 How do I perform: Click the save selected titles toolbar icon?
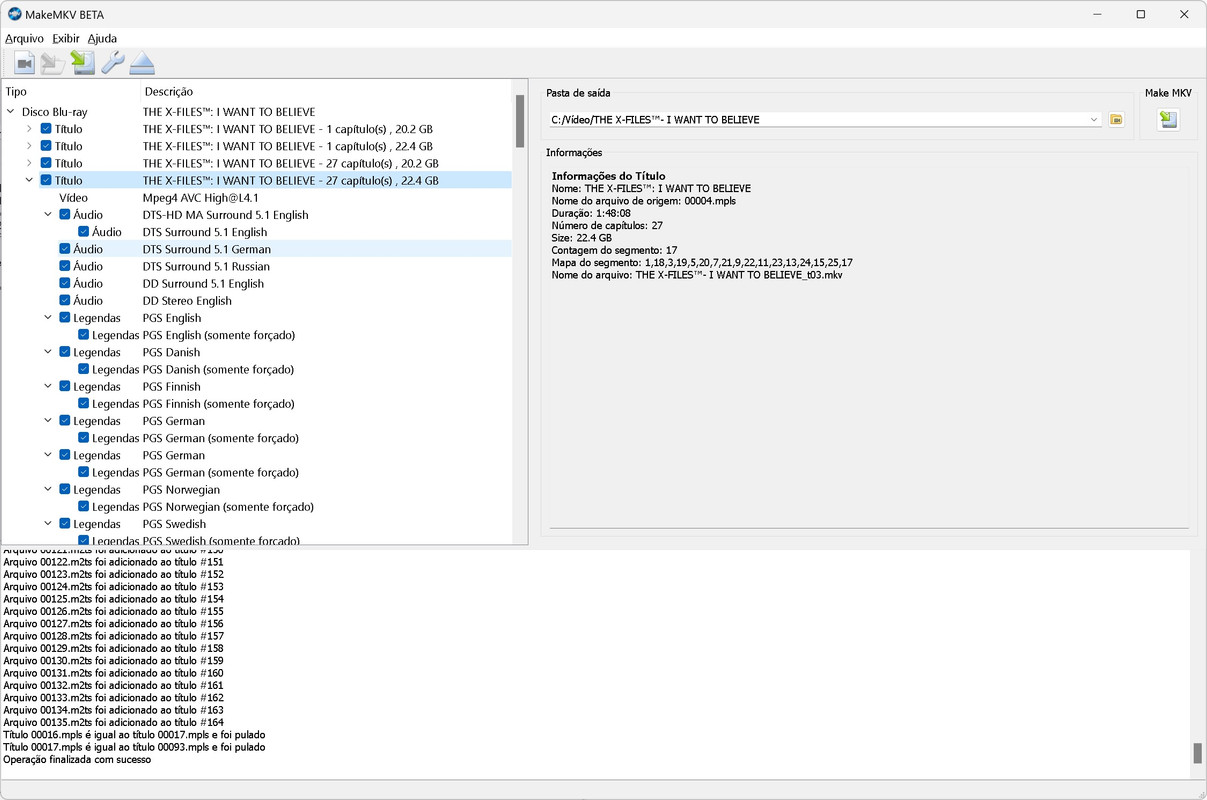83,64
